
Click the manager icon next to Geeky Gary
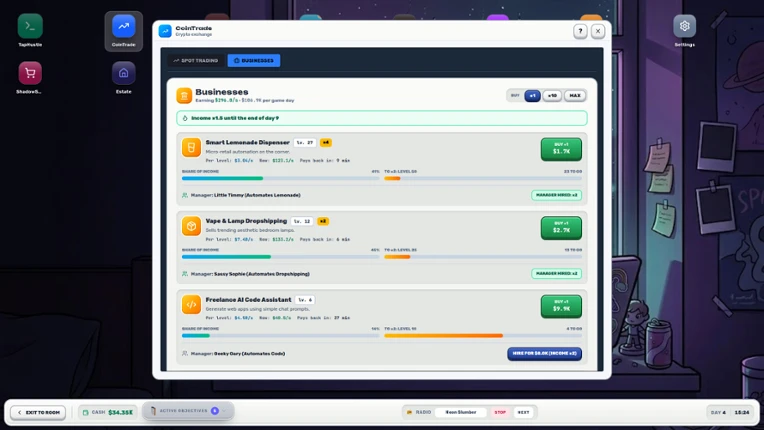[x=185, y=354]
